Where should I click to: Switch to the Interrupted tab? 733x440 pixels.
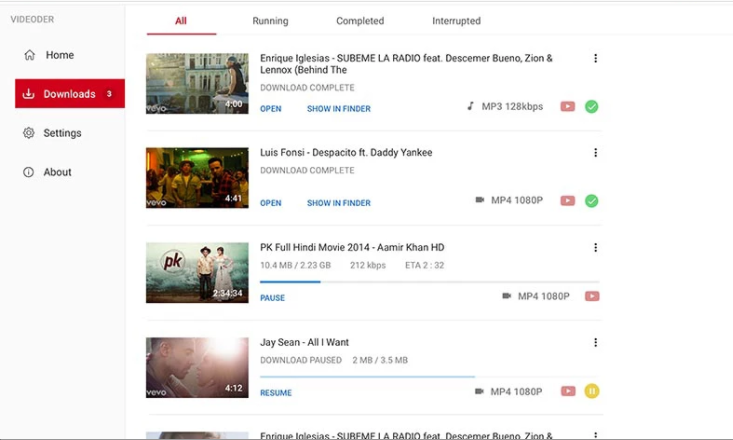(456, 21)
